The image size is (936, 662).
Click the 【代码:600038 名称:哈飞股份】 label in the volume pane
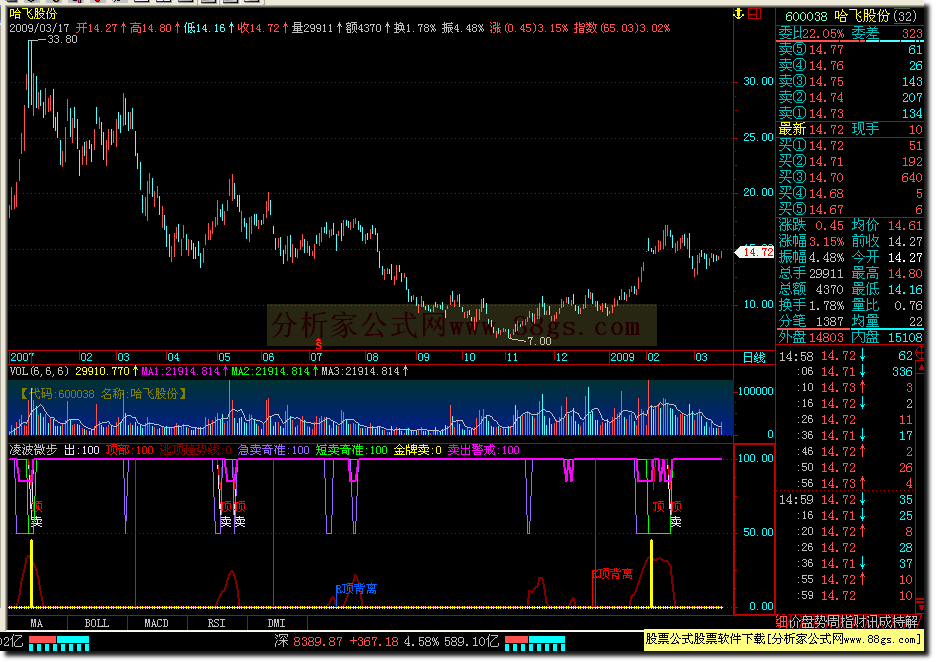tap(104, 395)
